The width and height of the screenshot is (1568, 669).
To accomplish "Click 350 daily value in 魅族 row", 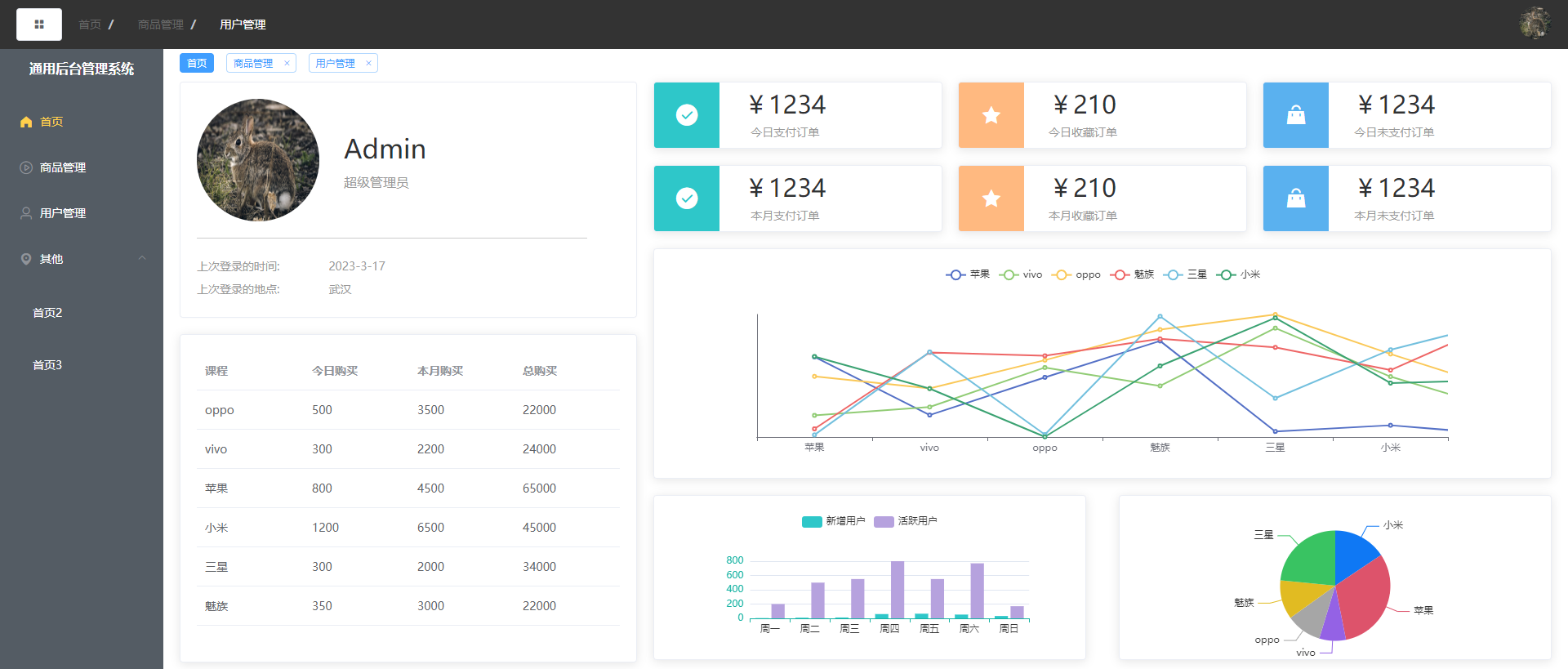I will [322, 606].
